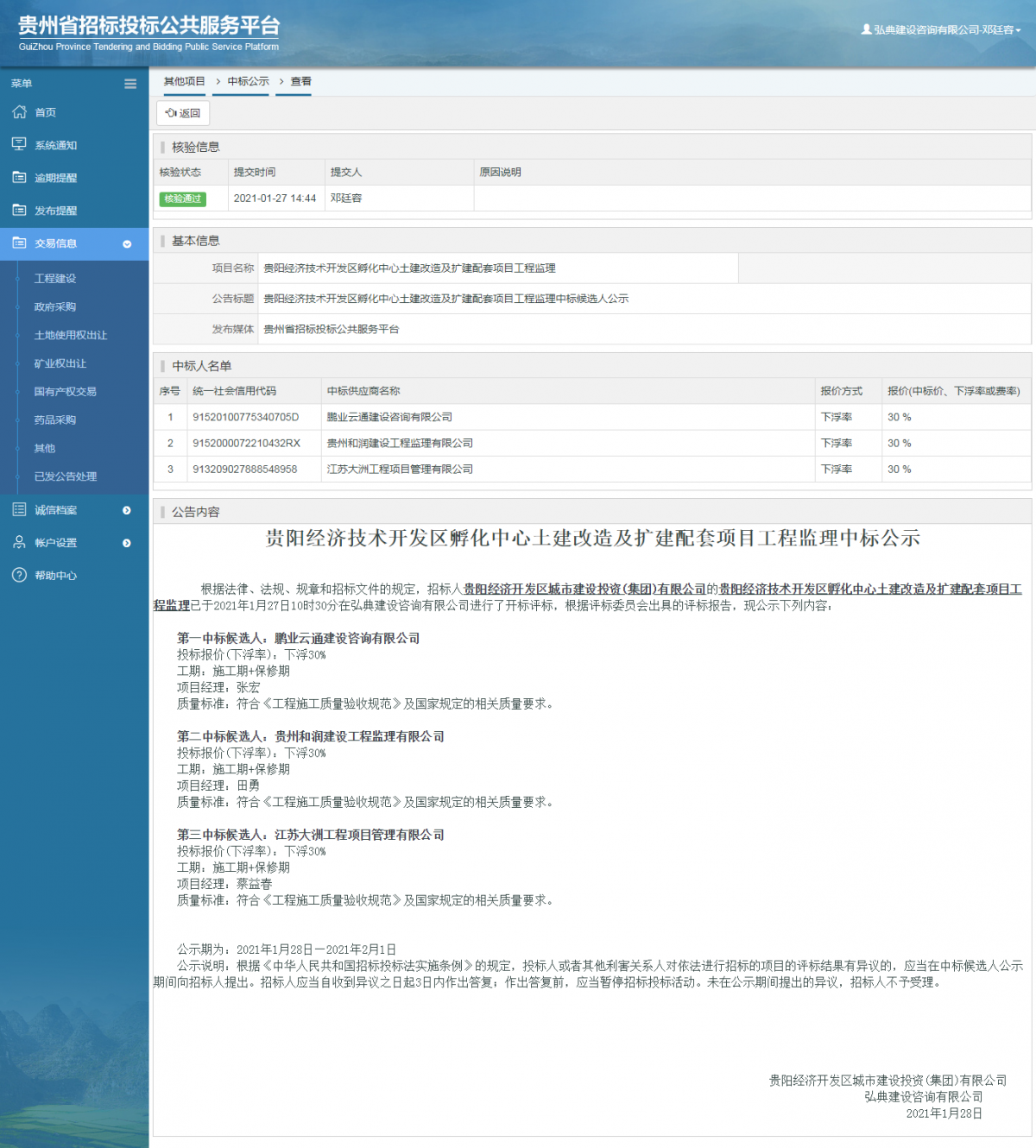Viewport: 1036px width, 1148px height.
Task: Click supplier 鹏业云通建设咨询有限公司 in table
Action: click(389, 418)
